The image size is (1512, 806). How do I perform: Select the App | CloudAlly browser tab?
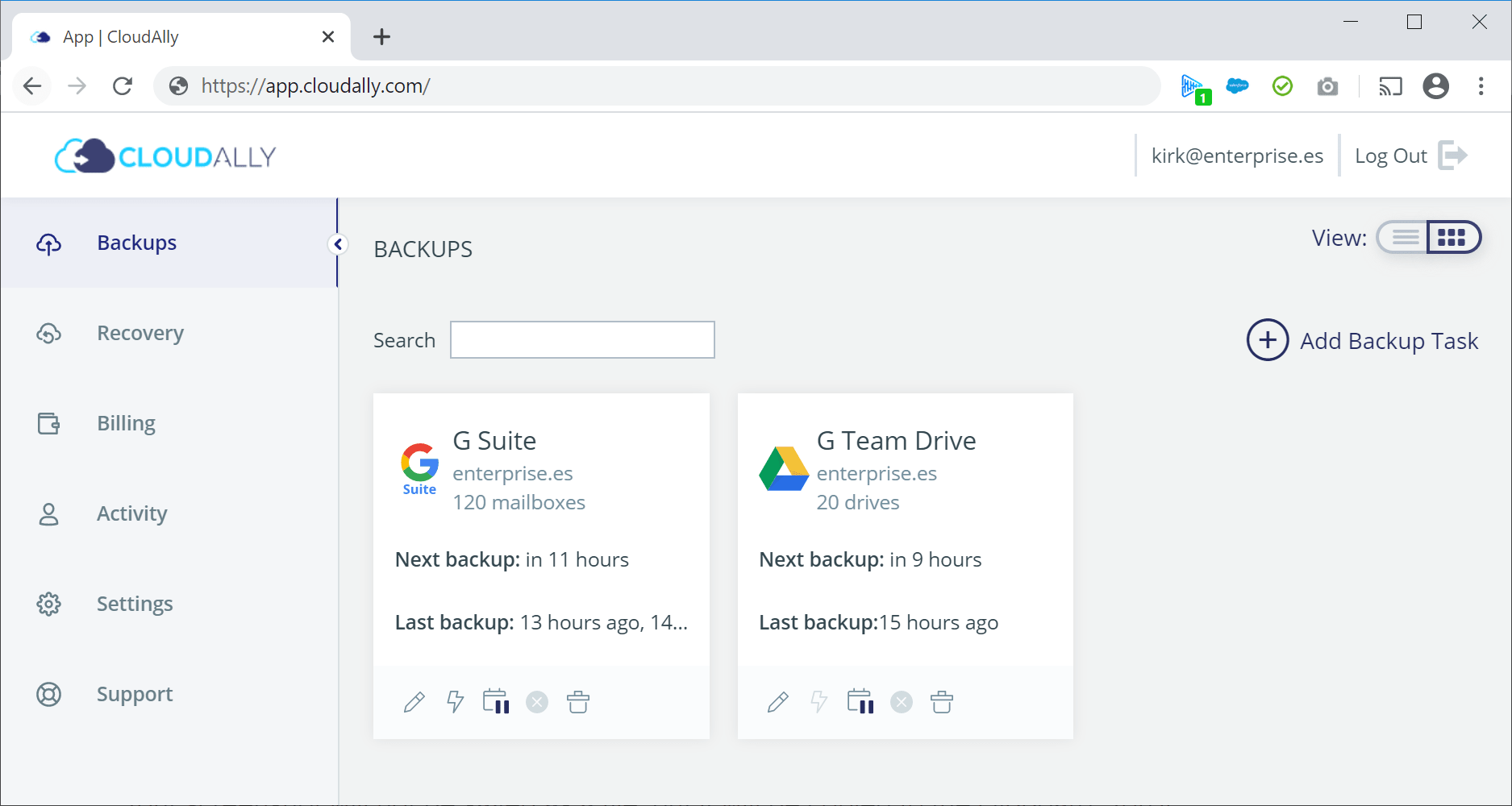click(181, 37)
